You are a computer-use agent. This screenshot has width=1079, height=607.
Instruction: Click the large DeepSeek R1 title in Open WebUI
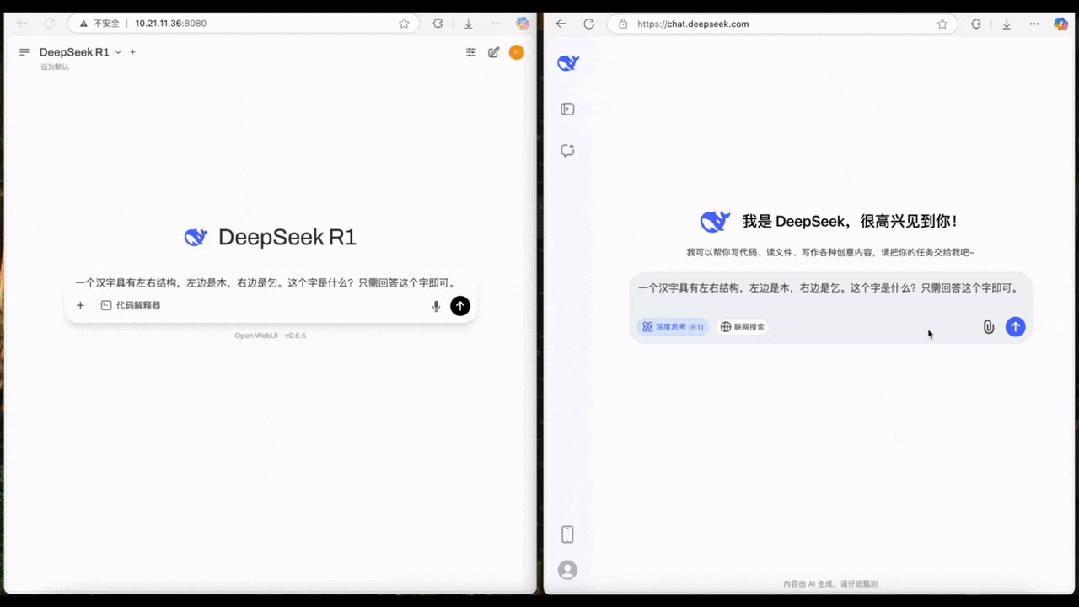[x=287, y=237]
